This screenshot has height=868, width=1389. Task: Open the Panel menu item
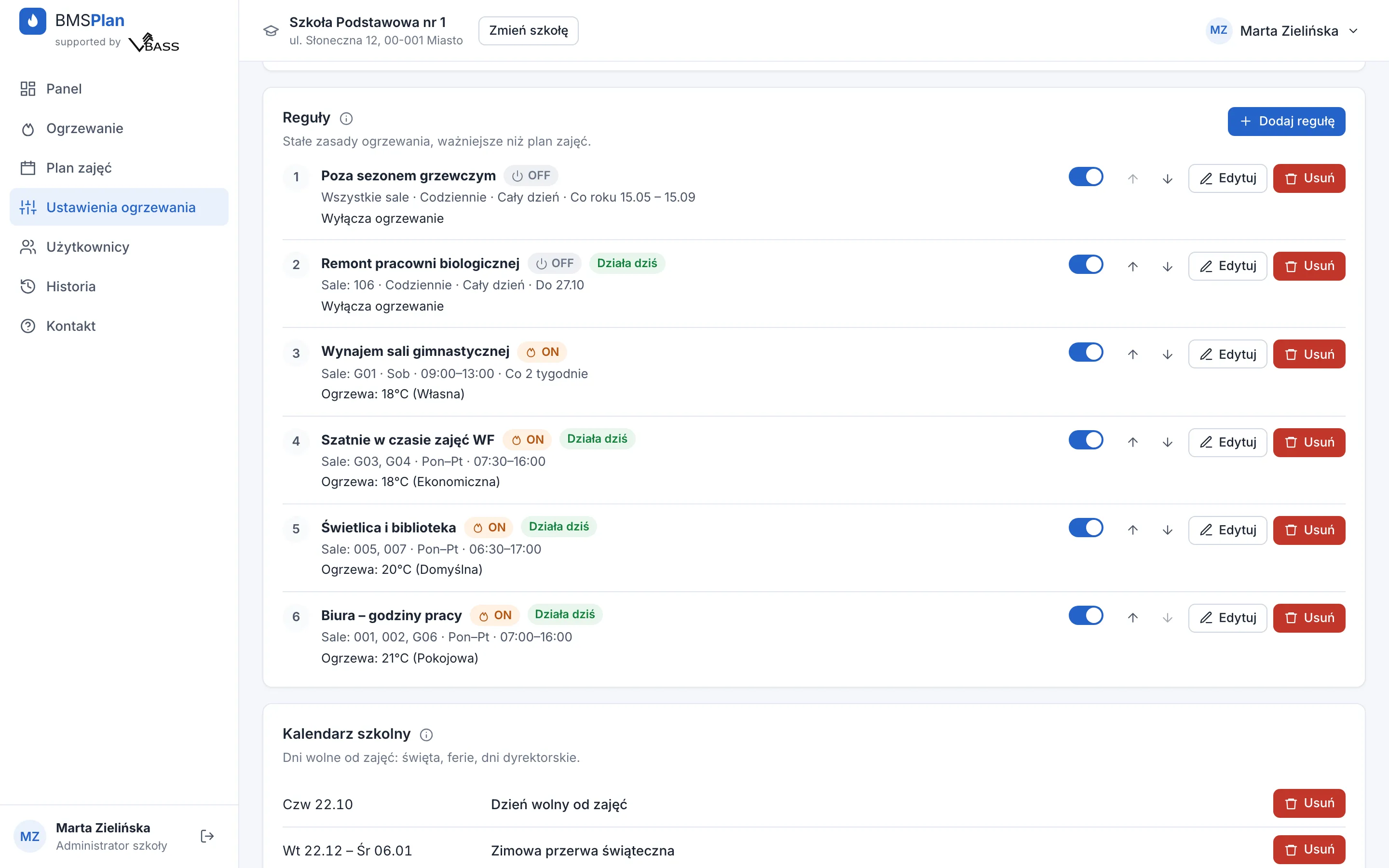120,89
